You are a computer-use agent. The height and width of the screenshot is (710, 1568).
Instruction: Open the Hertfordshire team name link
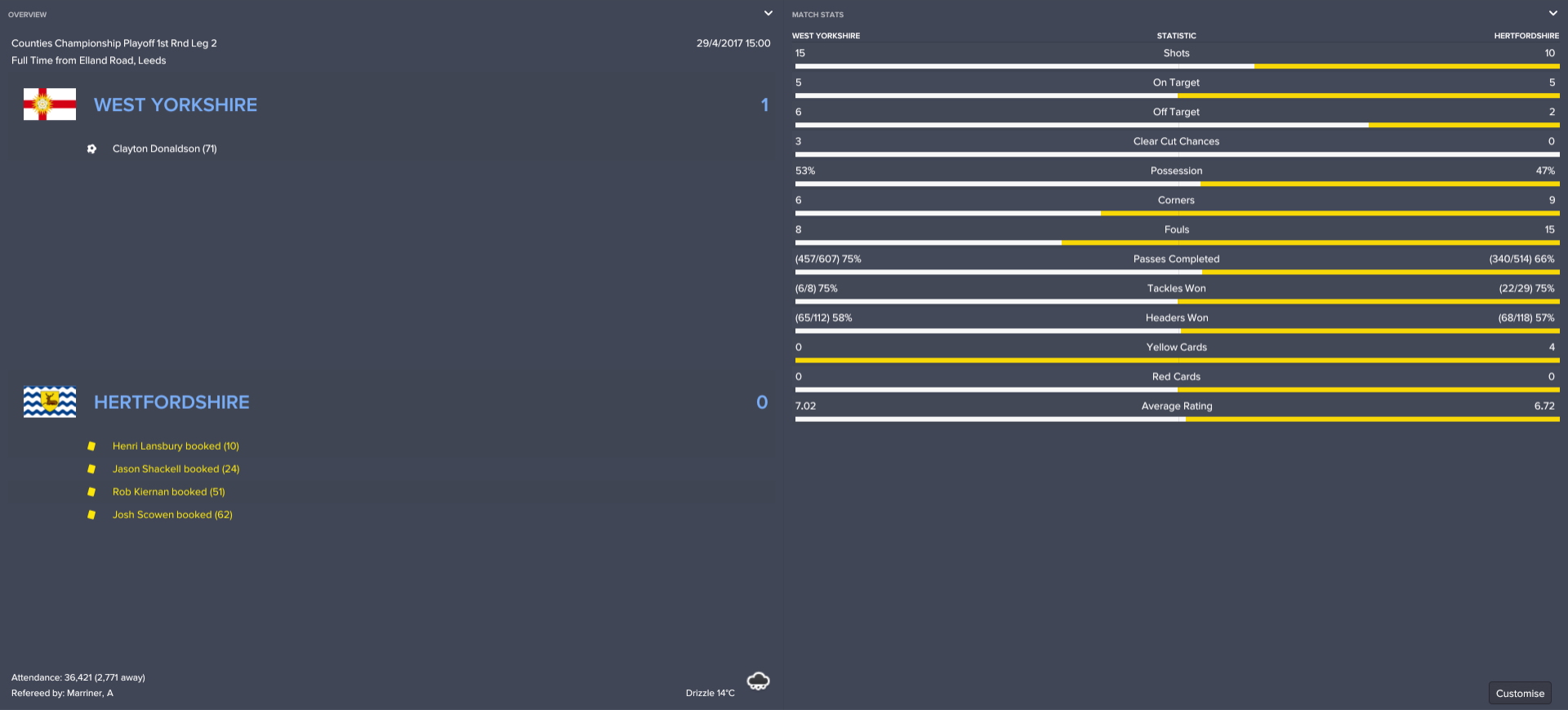171,402
